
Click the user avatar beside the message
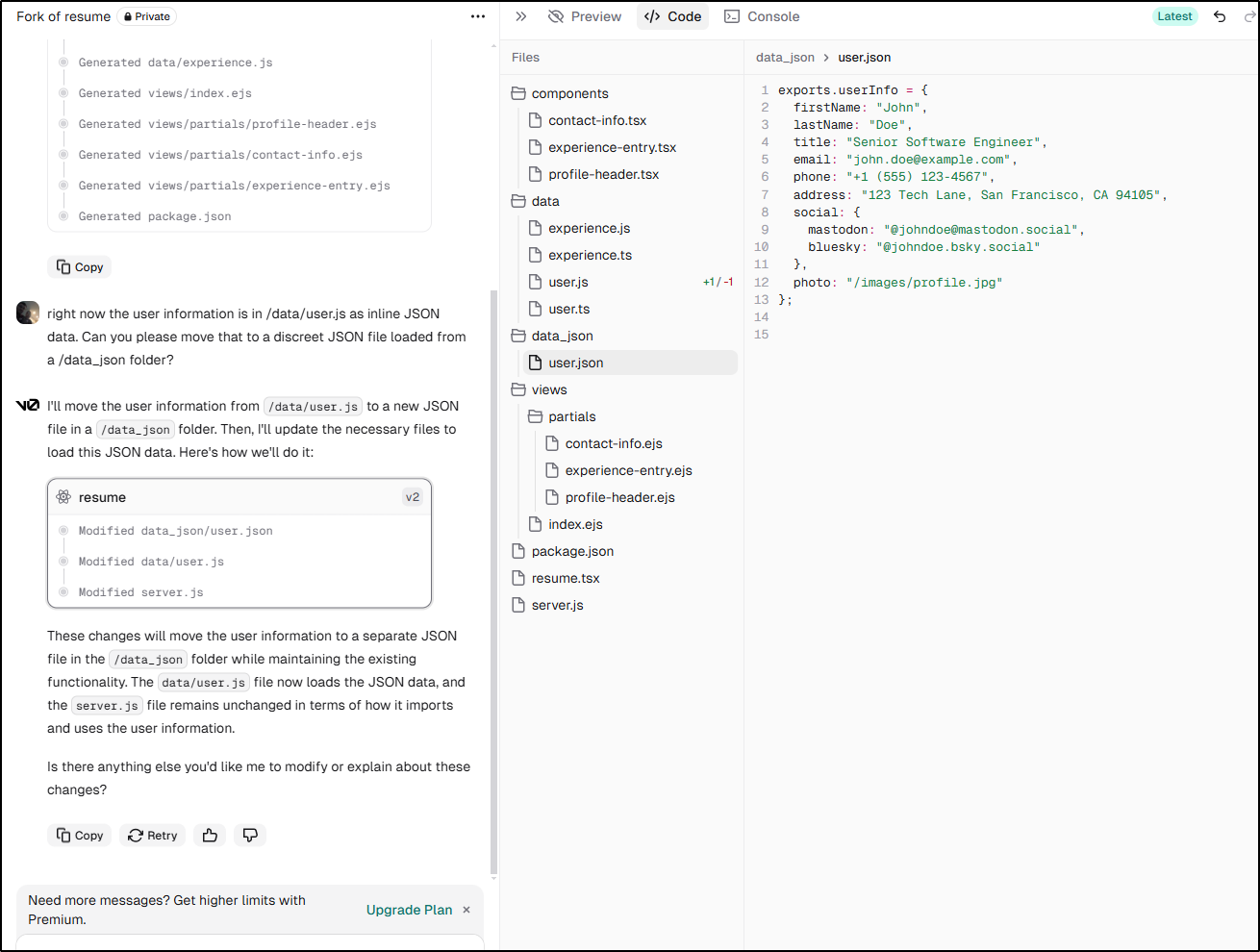tap(28, 313)
